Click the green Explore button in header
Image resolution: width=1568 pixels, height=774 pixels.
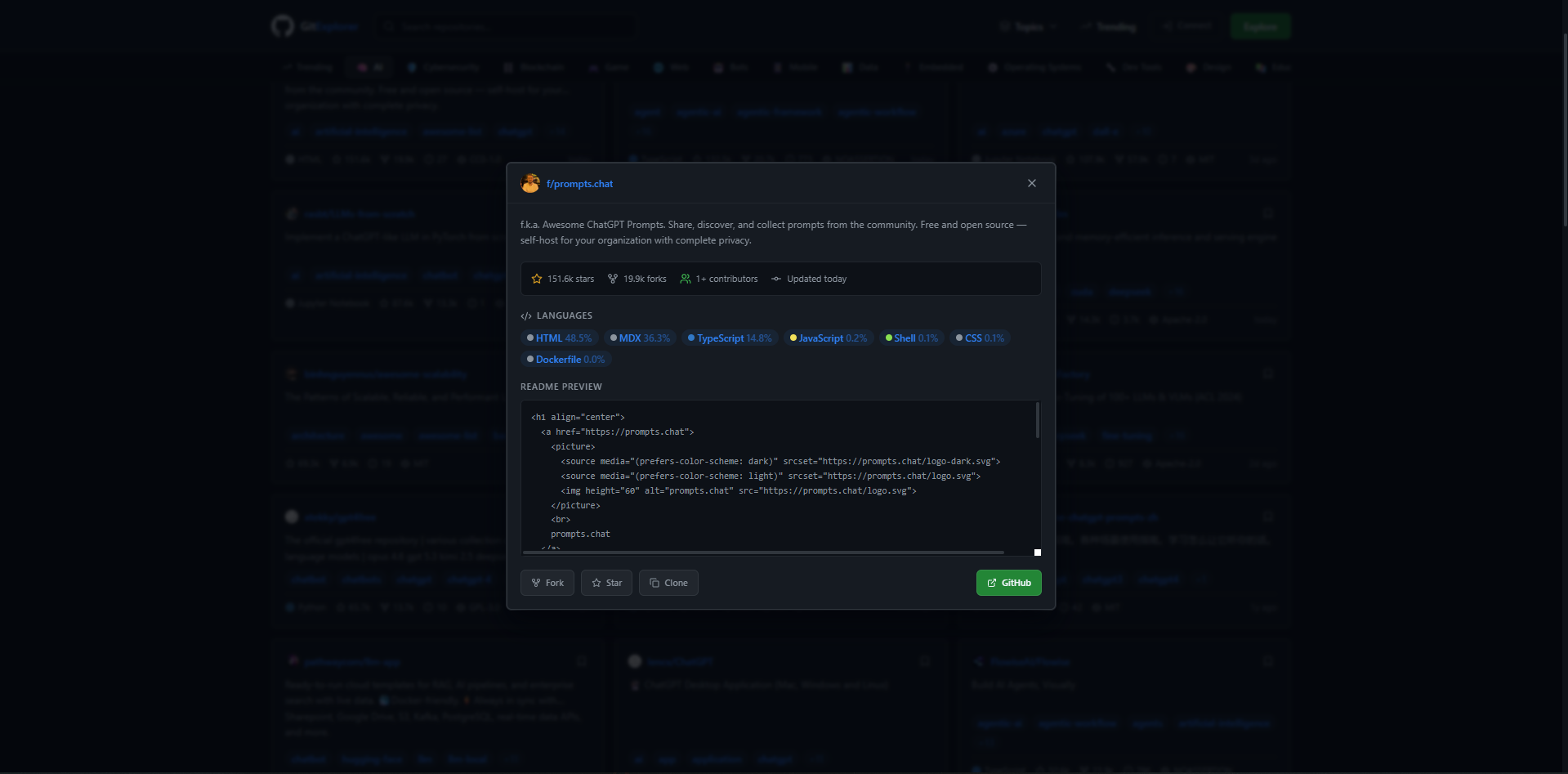click(1261, 26)
